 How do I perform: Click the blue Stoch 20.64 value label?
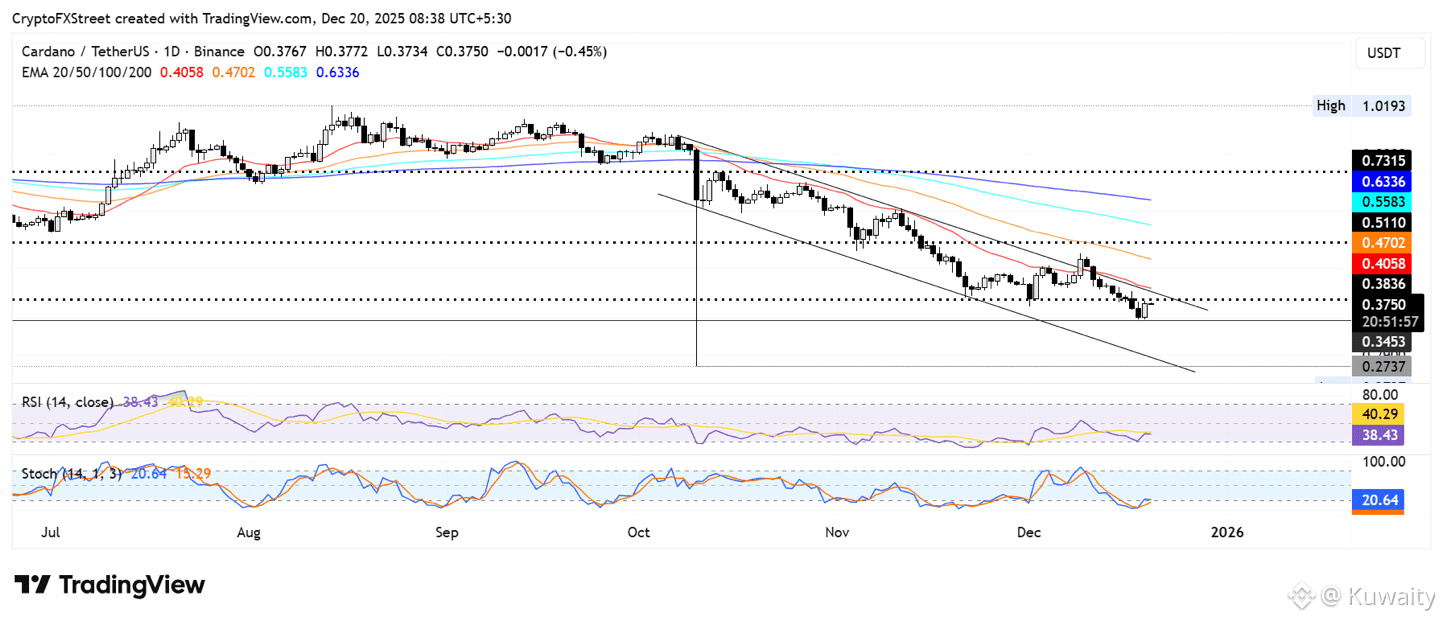pos(1378,496)
